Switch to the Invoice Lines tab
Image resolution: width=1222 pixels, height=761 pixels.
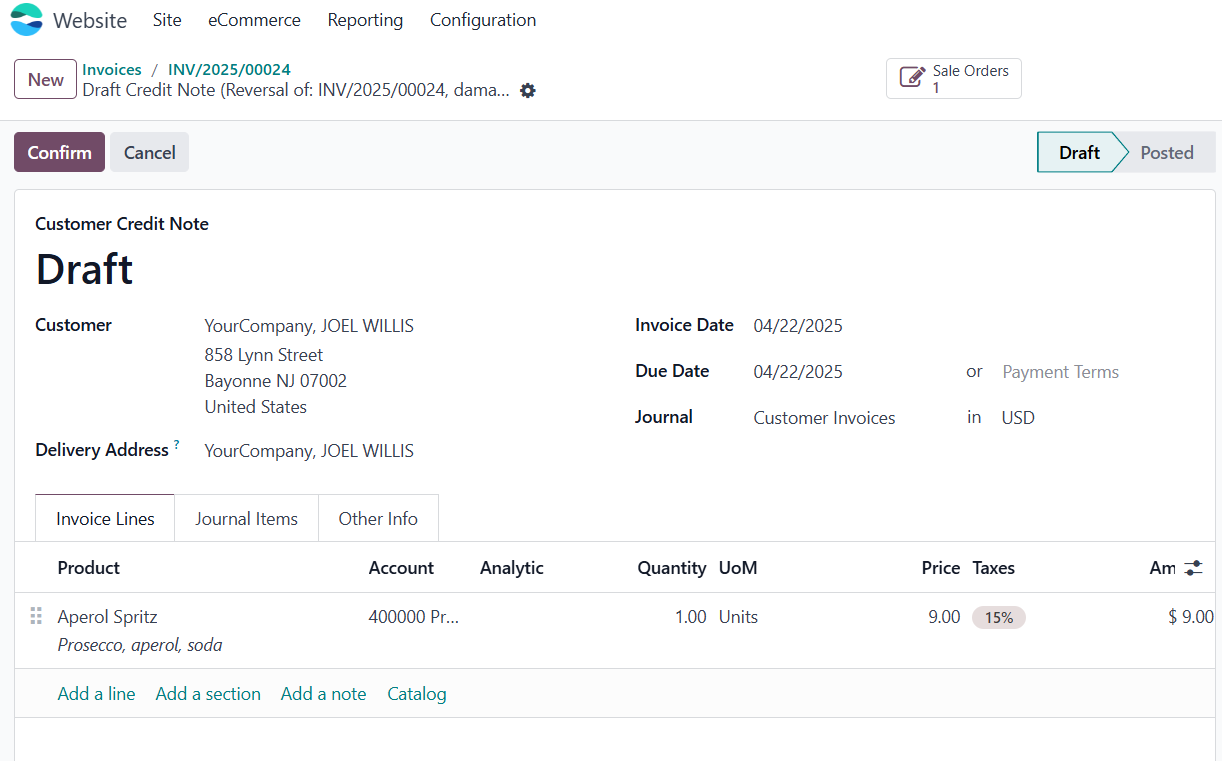click(x=105, y=519)
